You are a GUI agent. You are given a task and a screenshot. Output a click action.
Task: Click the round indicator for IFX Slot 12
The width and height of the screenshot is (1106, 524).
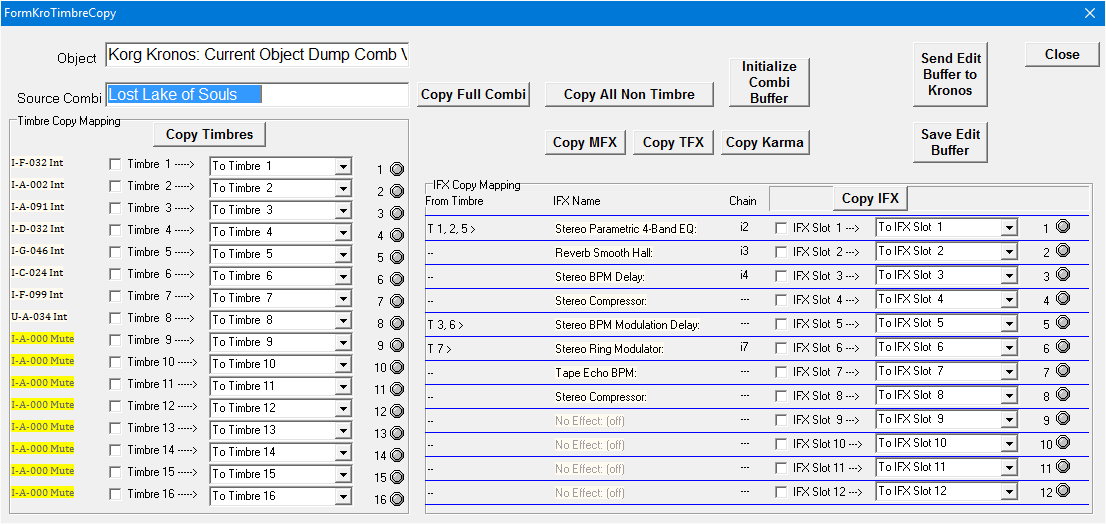tap(1063, 490)
